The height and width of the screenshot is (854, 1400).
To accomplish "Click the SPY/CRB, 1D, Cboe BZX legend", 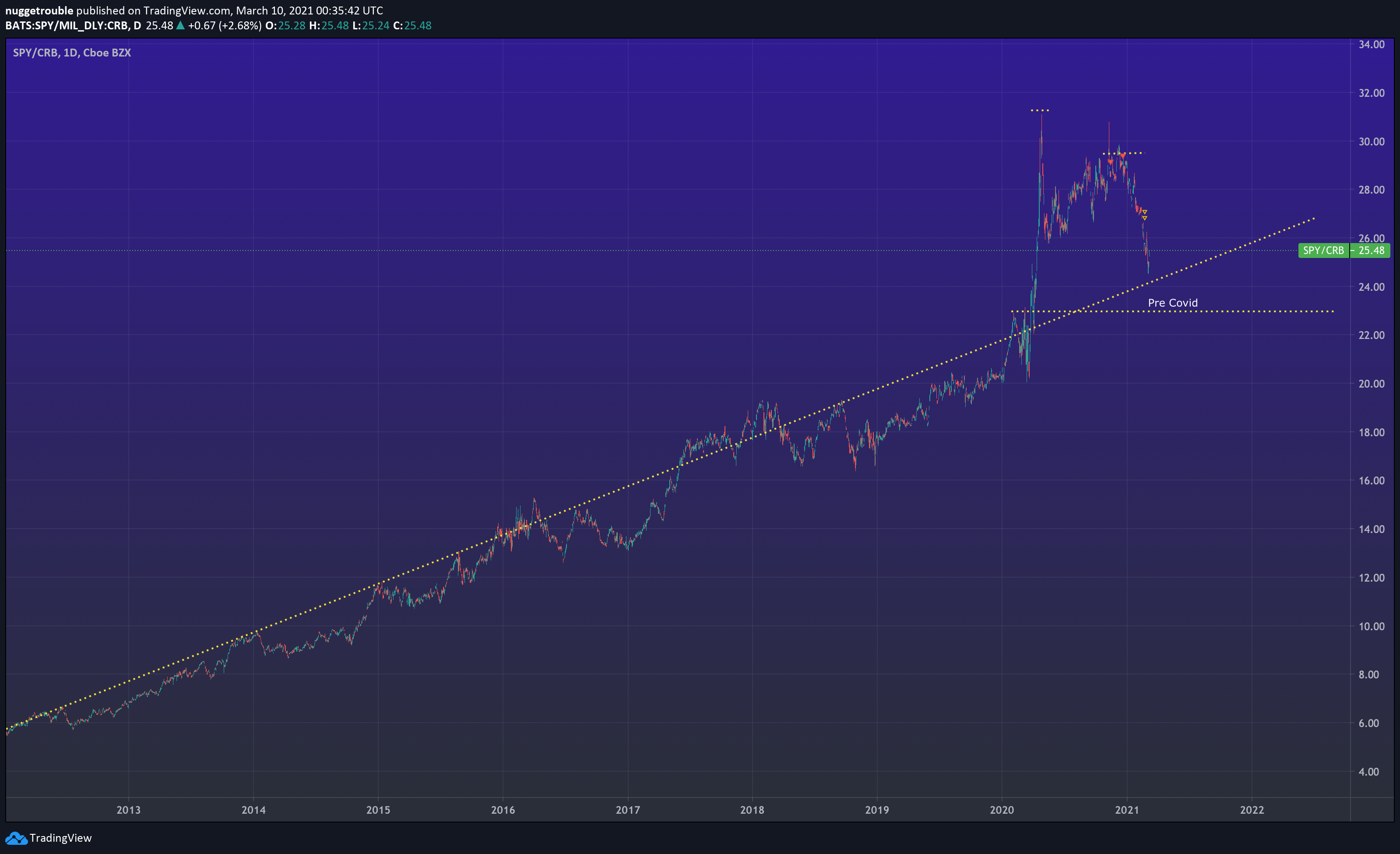I will 72,53.
